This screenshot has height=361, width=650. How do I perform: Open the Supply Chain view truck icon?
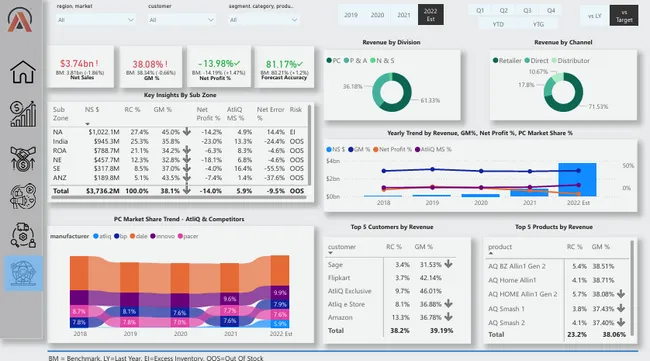click(x=23, y=235)
